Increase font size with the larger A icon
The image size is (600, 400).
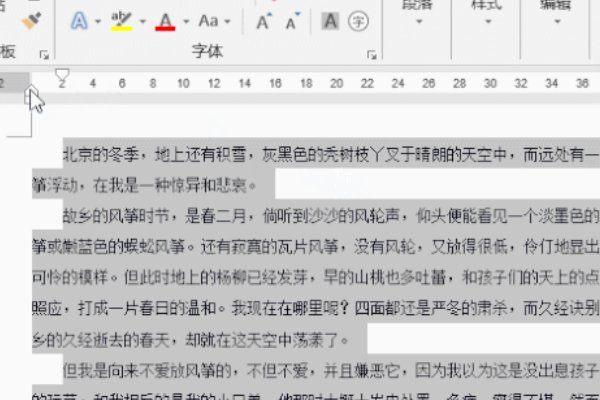click(264, 21)
